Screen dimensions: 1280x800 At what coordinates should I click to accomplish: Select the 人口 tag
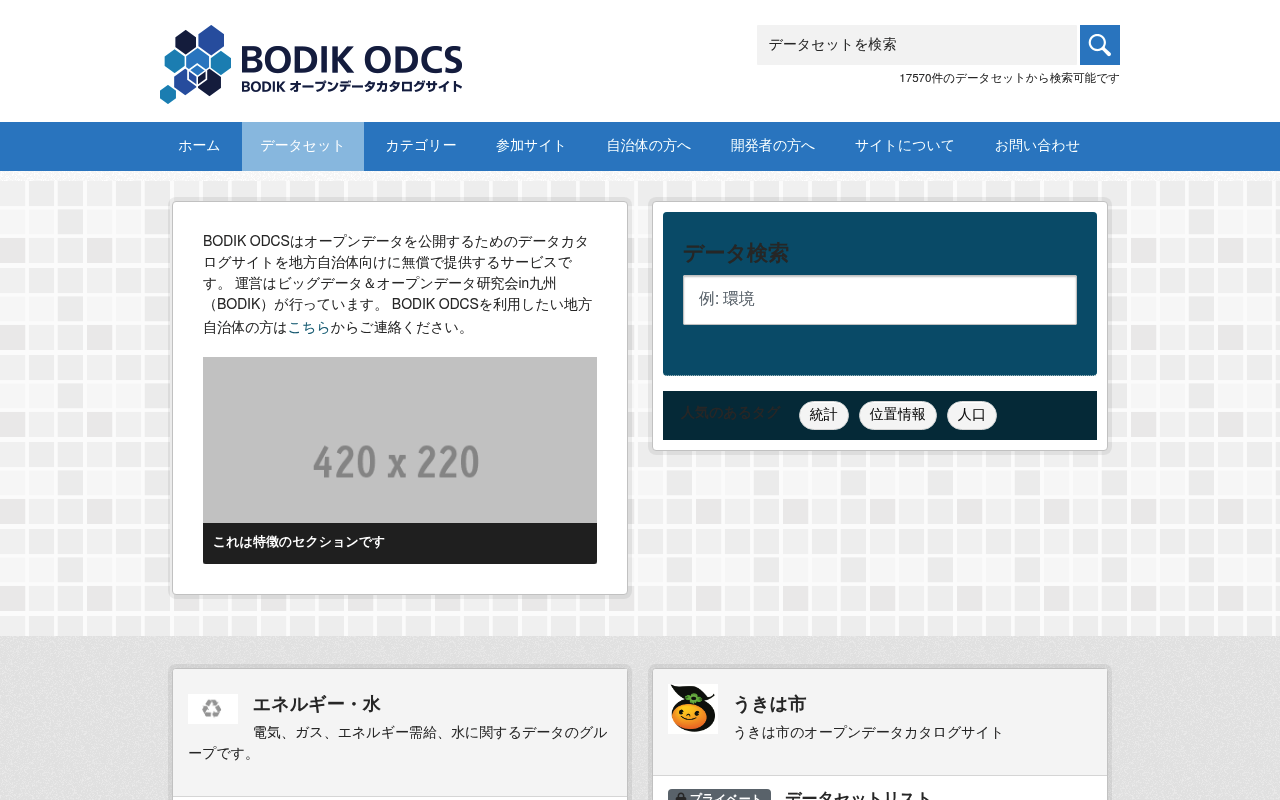tap(972, 415)
